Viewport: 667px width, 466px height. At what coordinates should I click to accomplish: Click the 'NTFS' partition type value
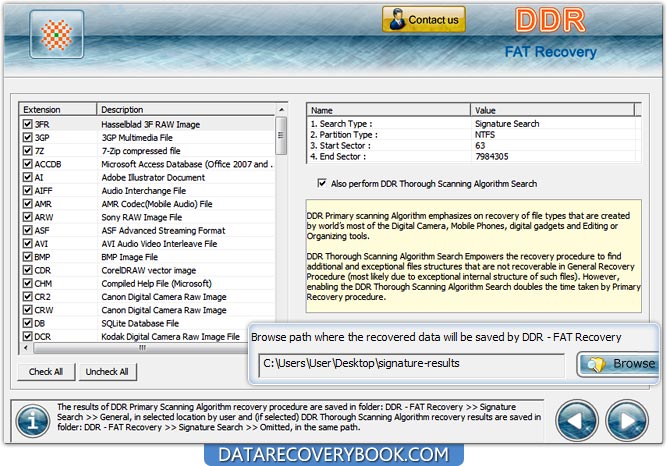pos(485,134)
